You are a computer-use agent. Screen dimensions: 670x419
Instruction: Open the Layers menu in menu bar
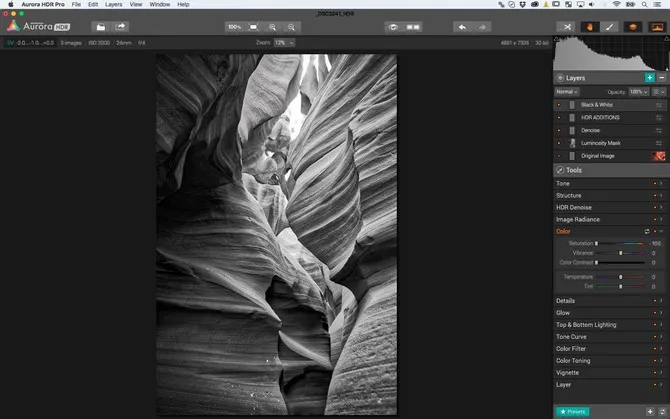point(113,5)
